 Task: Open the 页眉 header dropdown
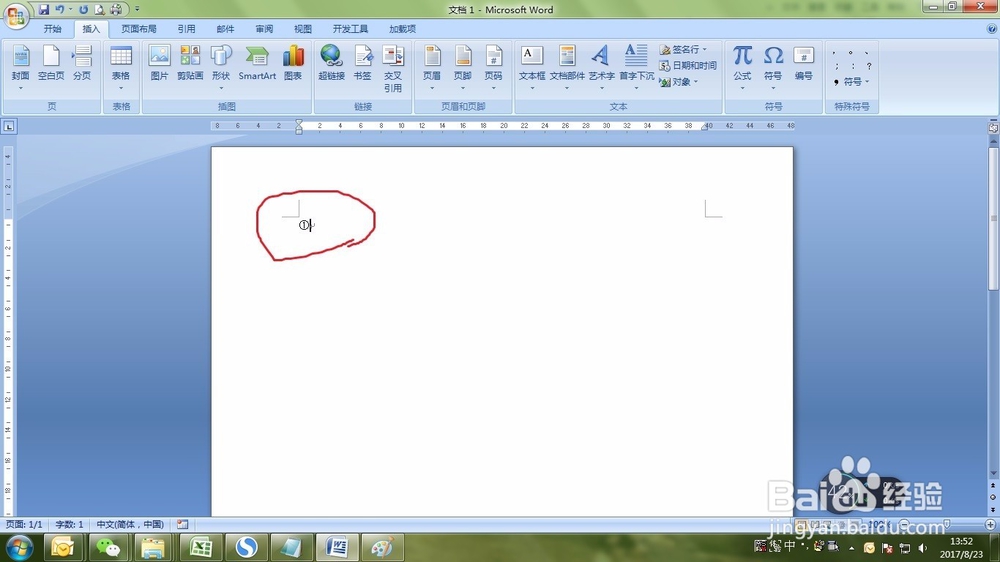click(432, 68)
